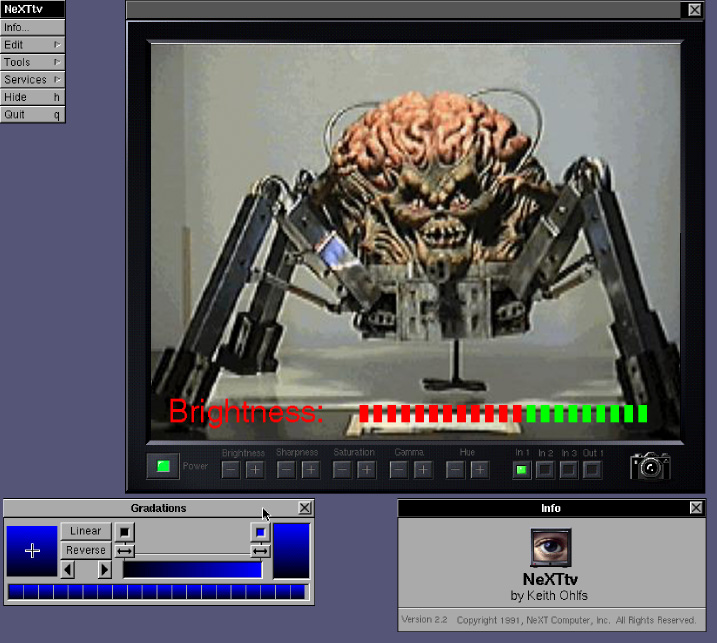Decrease Sharpness with the minus button
The width and height of the screenshot is (717, 643).
coord(286,470)
